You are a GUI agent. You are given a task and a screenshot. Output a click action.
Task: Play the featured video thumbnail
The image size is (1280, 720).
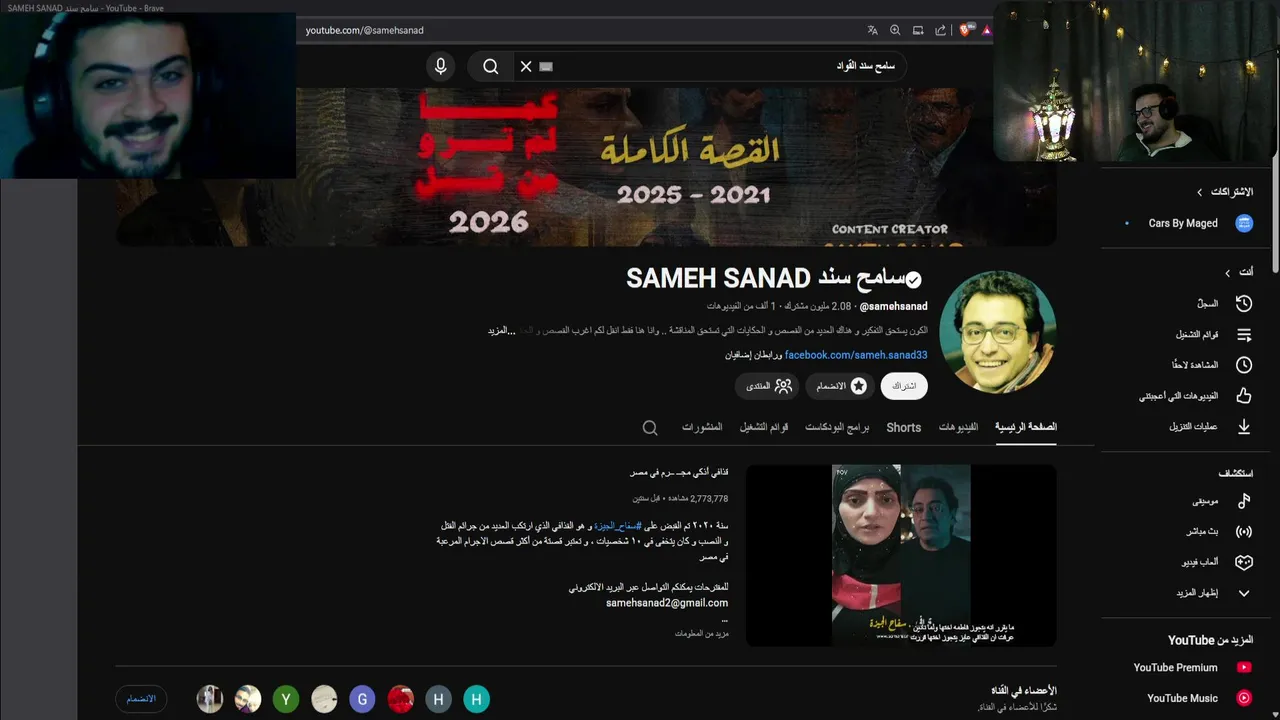(901, 555)
